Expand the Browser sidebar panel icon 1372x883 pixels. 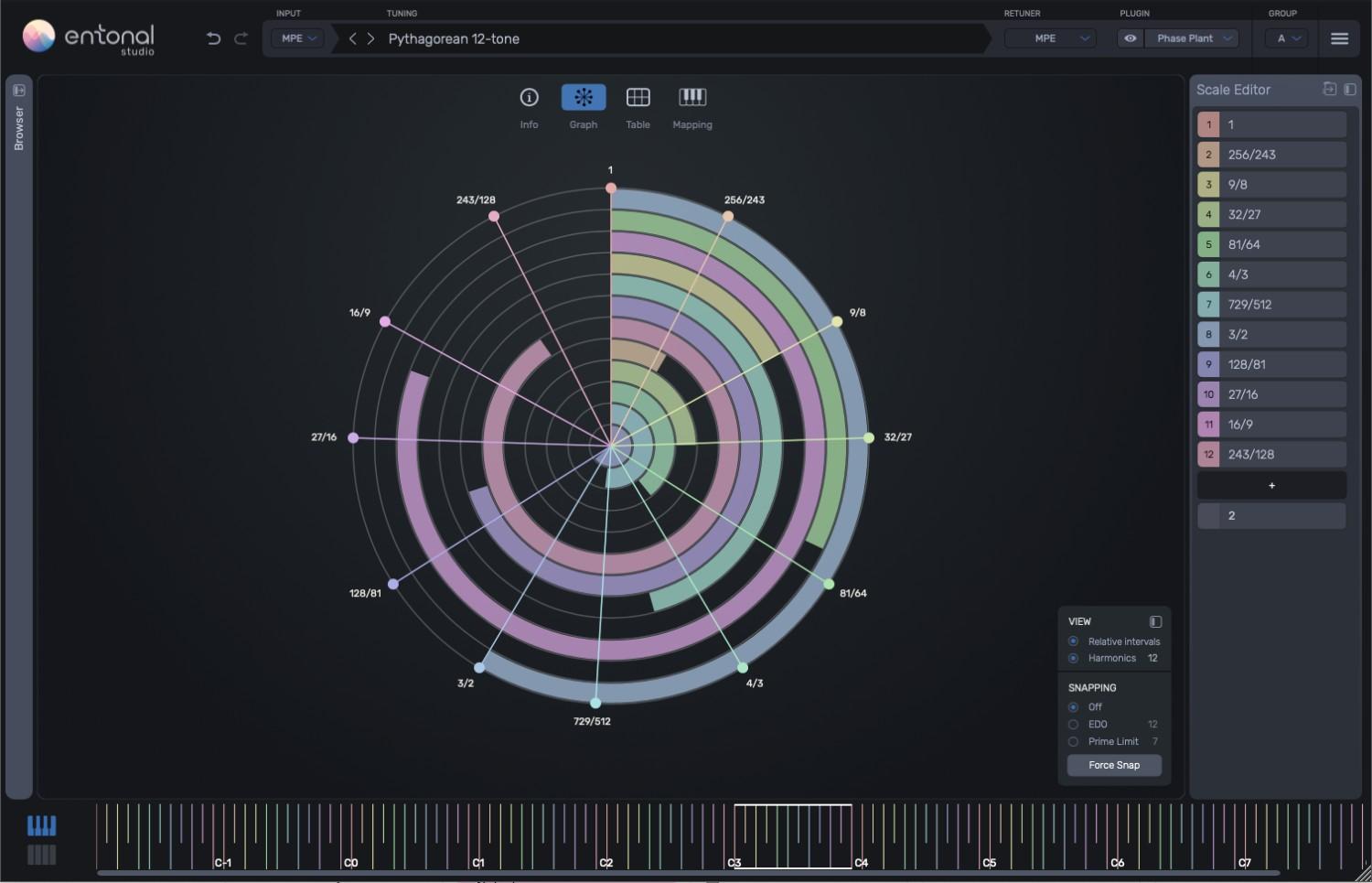coord(18,91)
